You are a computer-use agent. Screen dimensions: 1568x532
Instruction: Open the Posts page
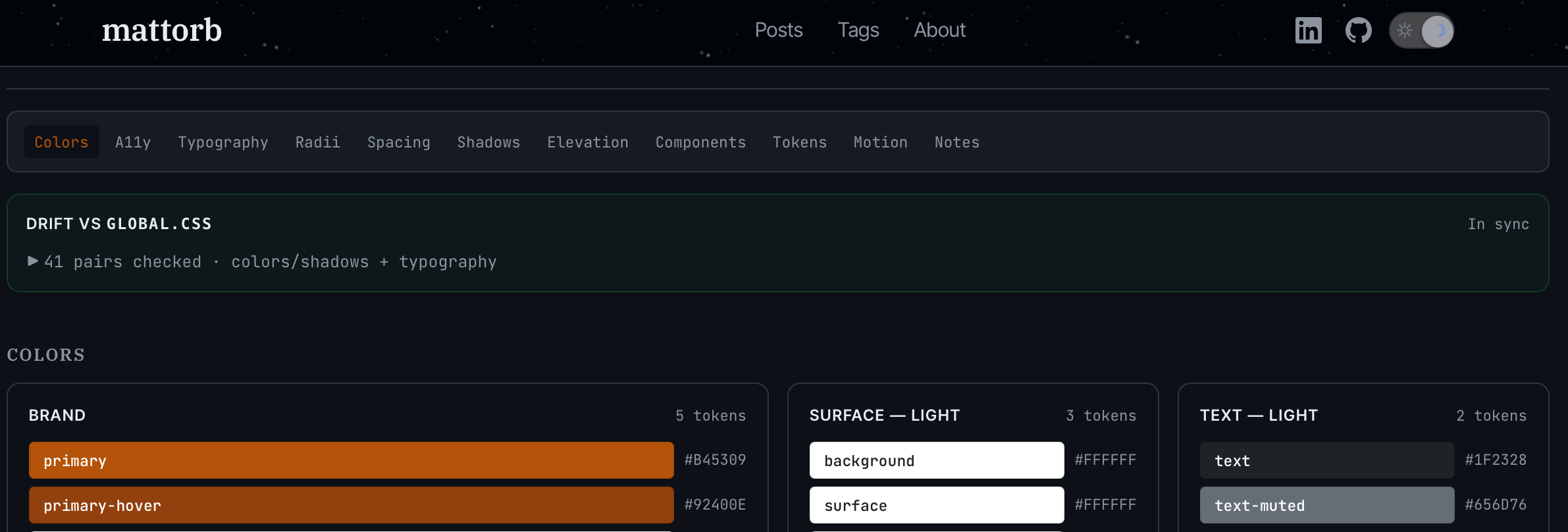(x=779, y=30)
